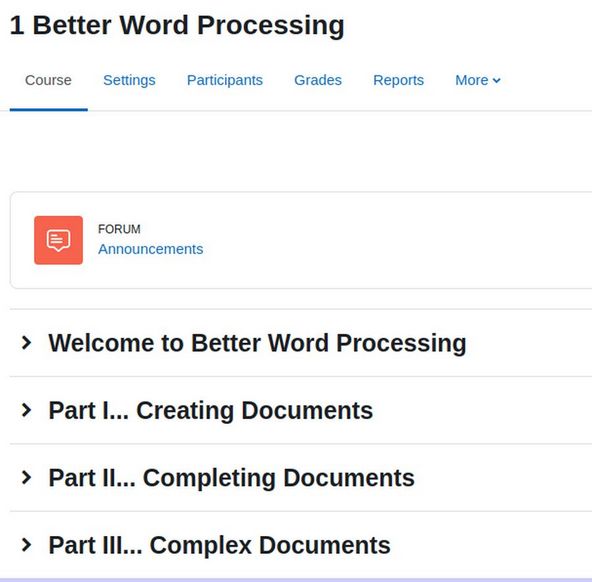Viewport: 592px width, 582px height.
Task: Expand the Part II Completing Documents chevron
Action: coord(26,477)
